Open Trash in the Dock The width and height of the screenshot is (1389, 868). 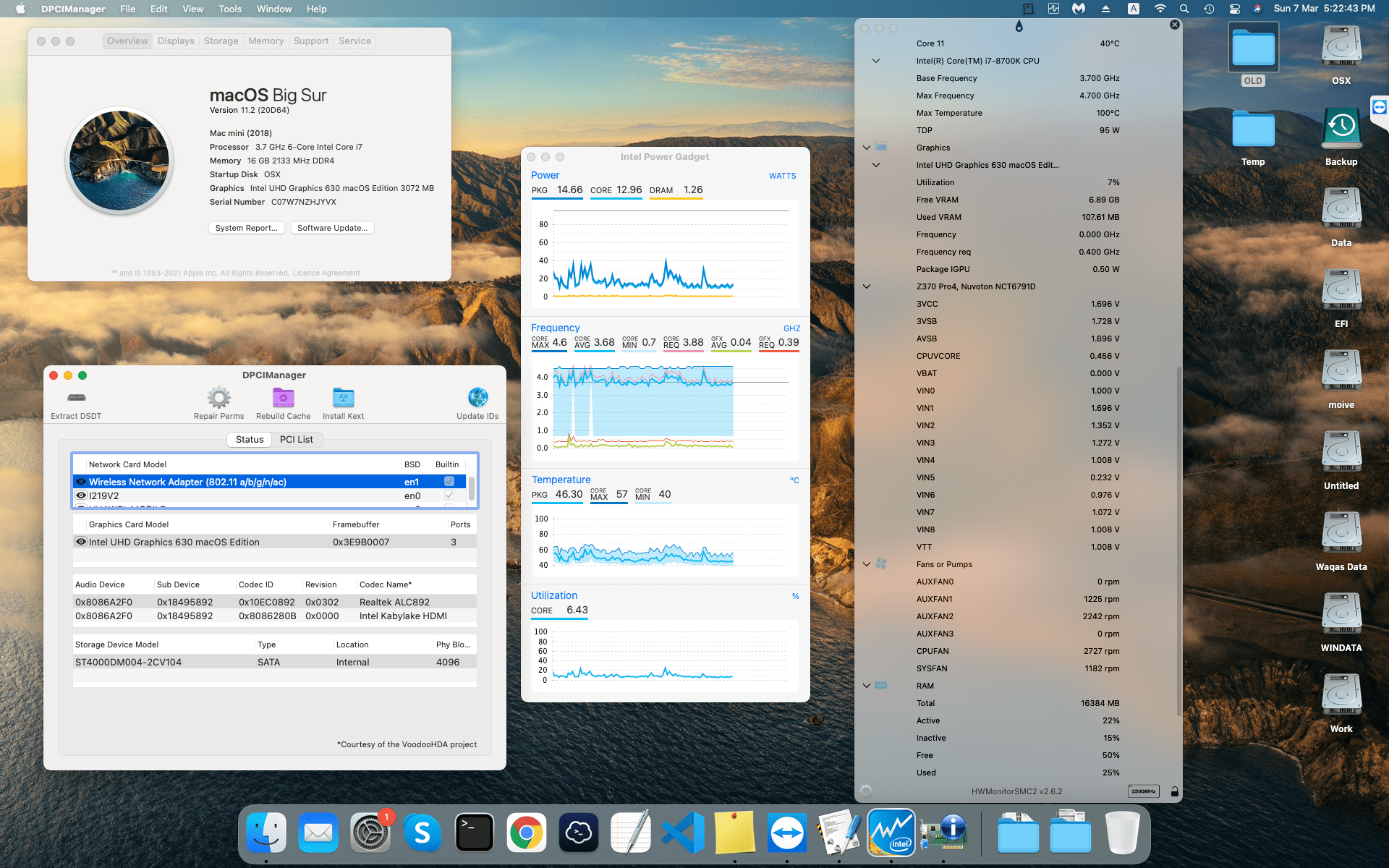tap(1123, 833)
